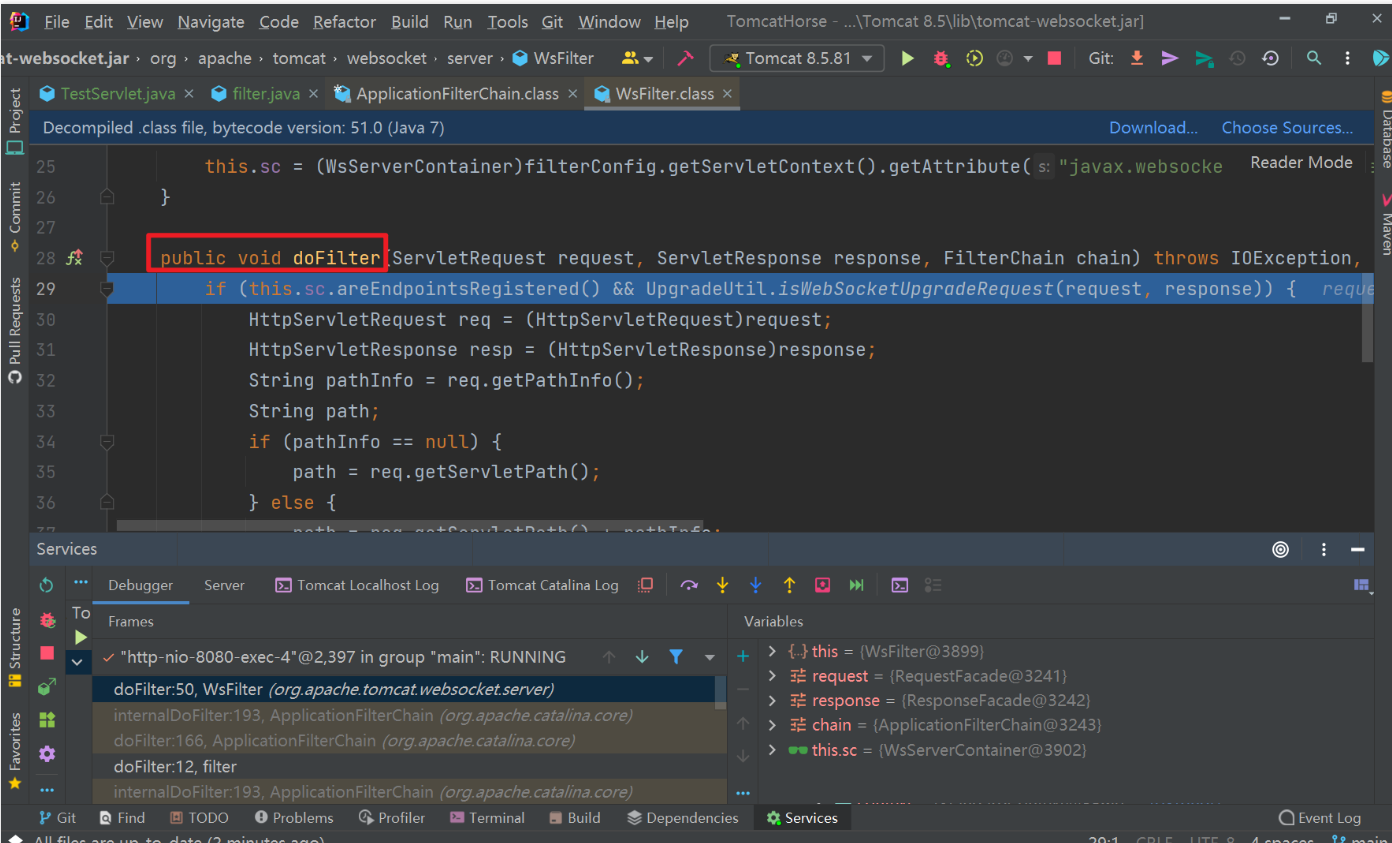This screenshot has height=843, width=1392.
Task: Select the doFilter:12, filter stack frame
Action: [410, 766]
